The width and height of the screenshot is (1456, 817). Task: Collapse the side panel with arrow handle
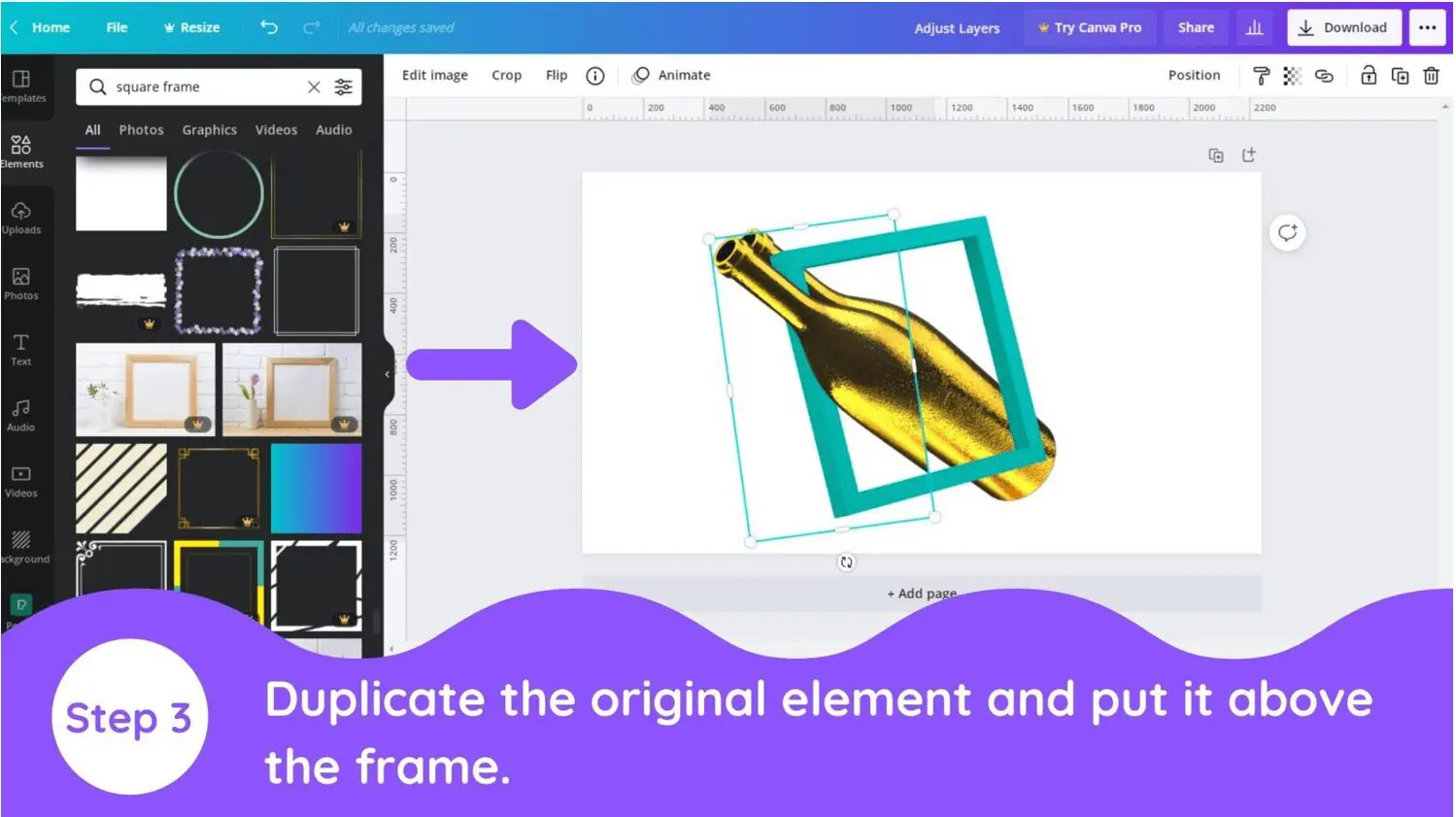point(388,374)
